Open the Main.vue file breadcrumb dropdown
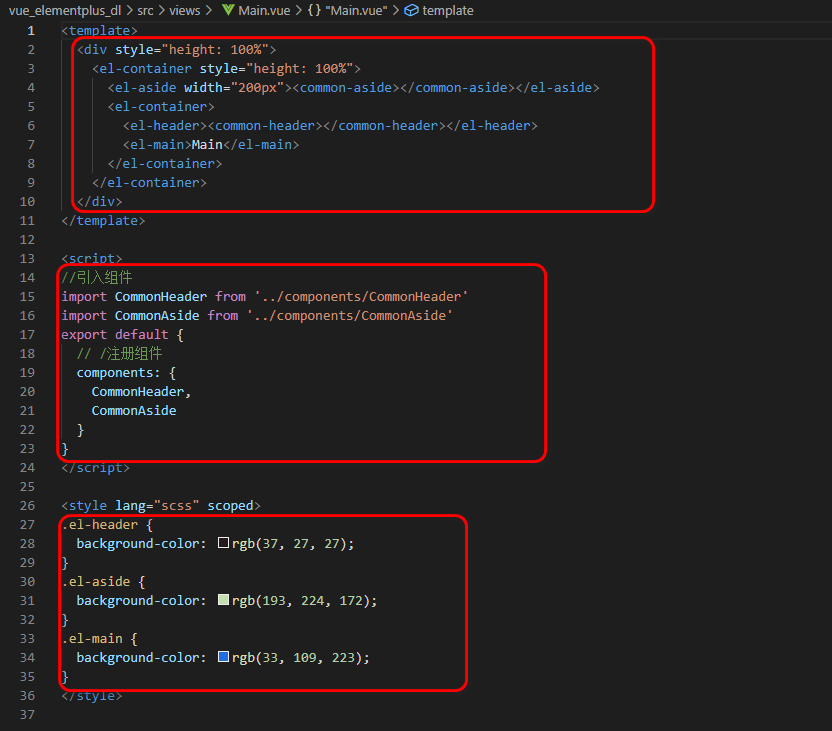The height and width of the screenshot is (731, 832). tap(264, 10)
